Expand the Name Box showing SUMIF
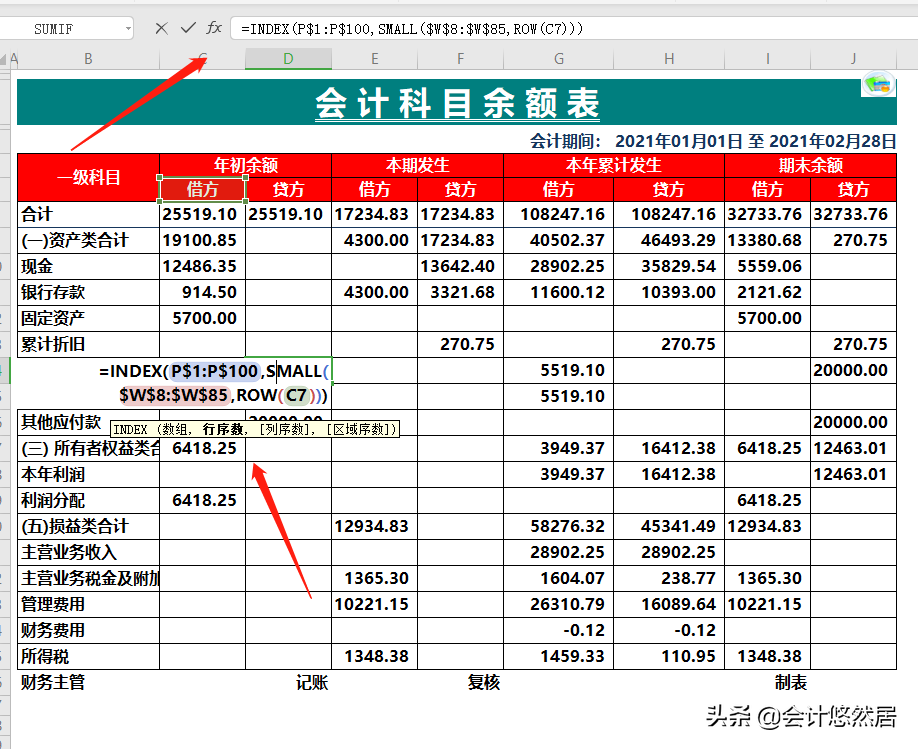This screenshot has width=918, height=749. [x=55, y=27]
